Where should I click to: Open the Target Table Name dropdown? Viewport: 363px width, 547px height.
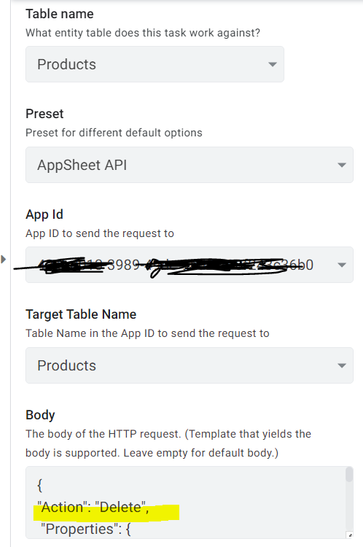pyautogui.click(x=189, y=365)
